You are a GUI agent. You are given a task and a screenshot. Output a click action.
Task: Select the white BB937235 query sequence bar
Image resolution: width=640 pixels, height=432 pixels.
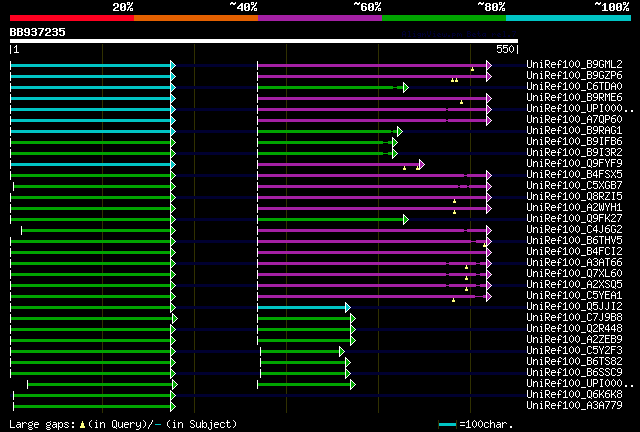pyautogui.click(x=264, y=41)
